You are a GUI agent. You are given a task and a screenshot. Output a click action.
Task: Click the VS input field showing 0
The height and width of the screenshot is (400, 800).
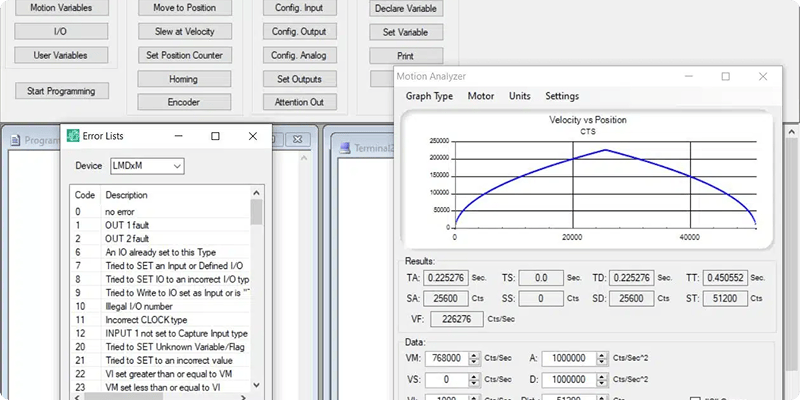pyautogui.click(x=447, y=380)
